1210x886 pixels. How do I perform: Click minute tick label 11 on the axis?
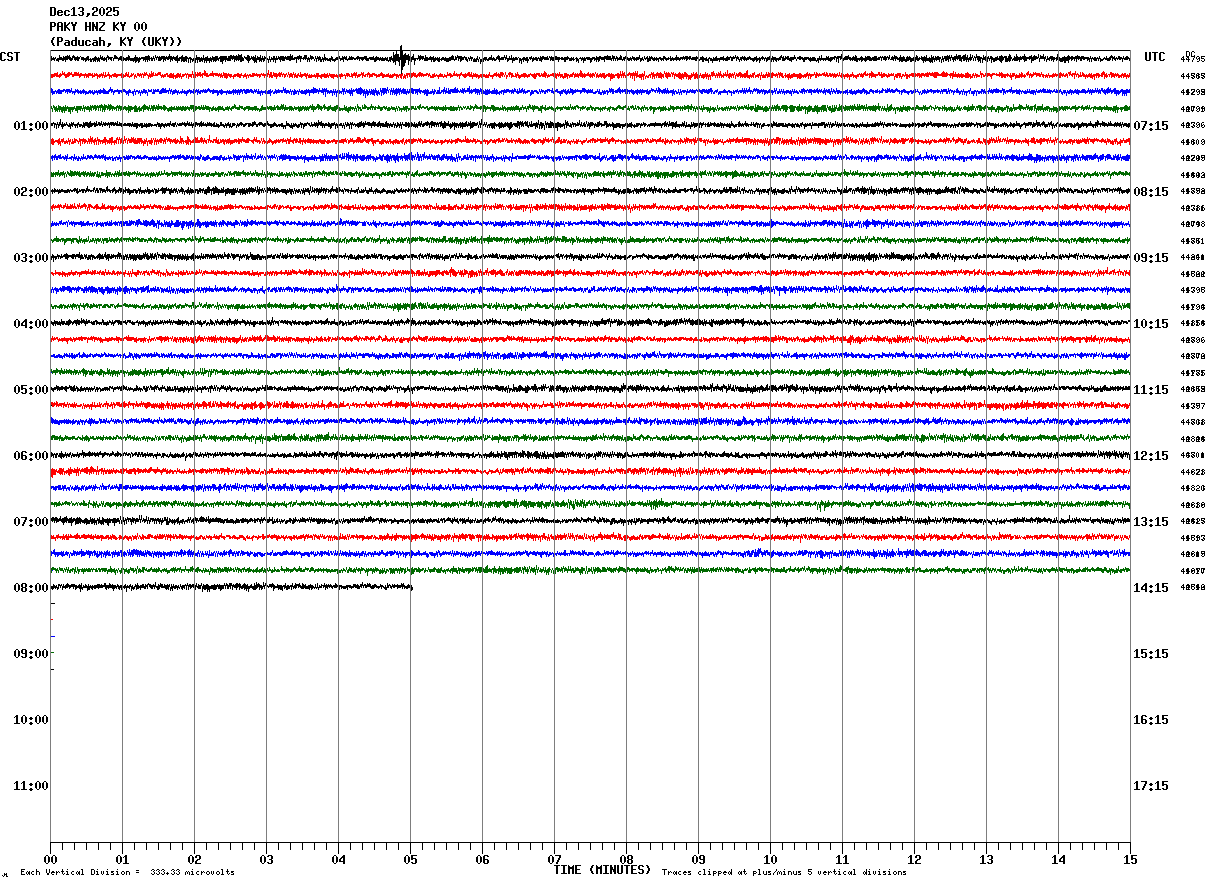[842, 860]
